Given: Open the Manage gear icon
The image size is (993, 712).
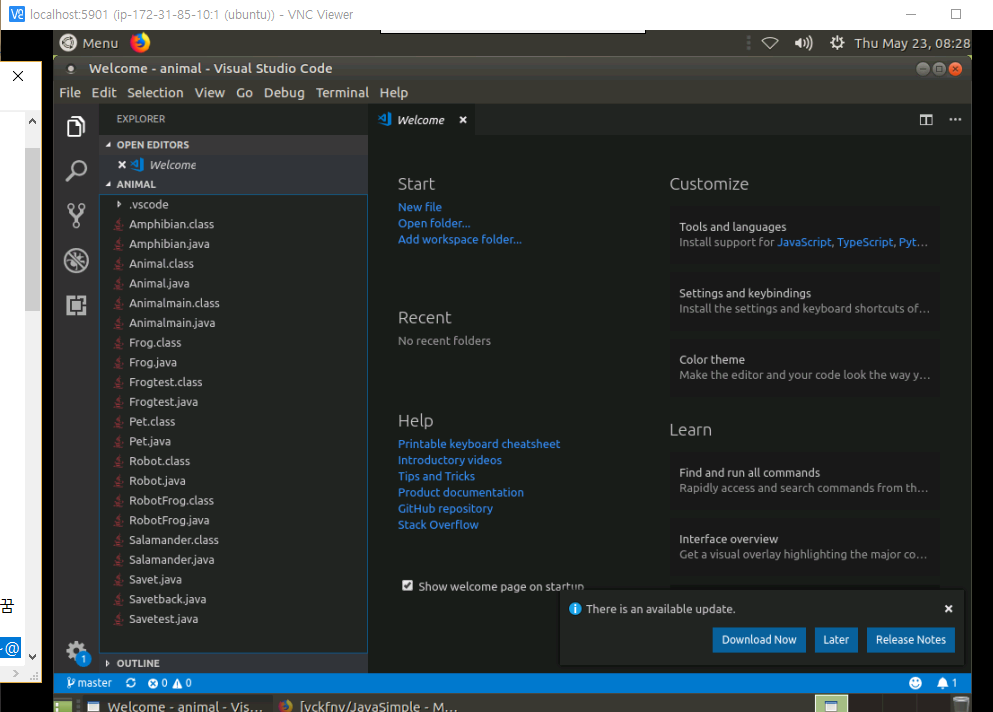Looking at the screenshot, I should coord(76,651).
